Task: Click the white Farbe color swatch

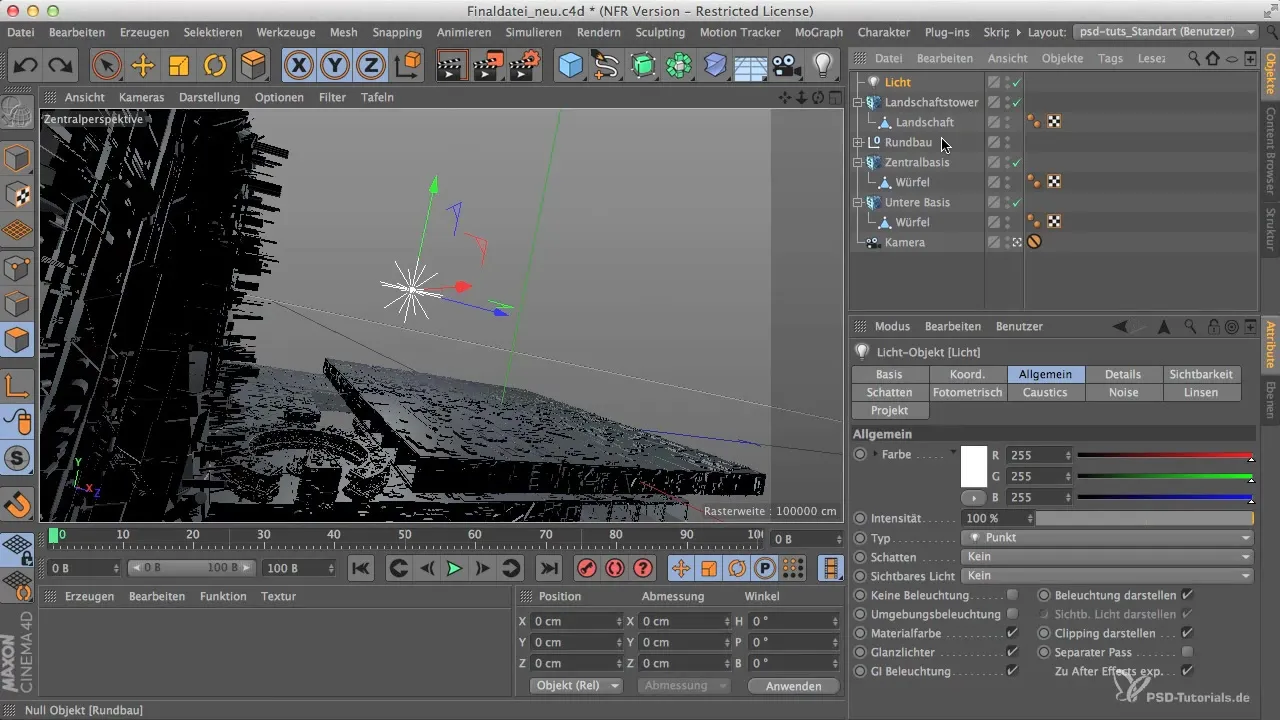Action: point(973,466)
